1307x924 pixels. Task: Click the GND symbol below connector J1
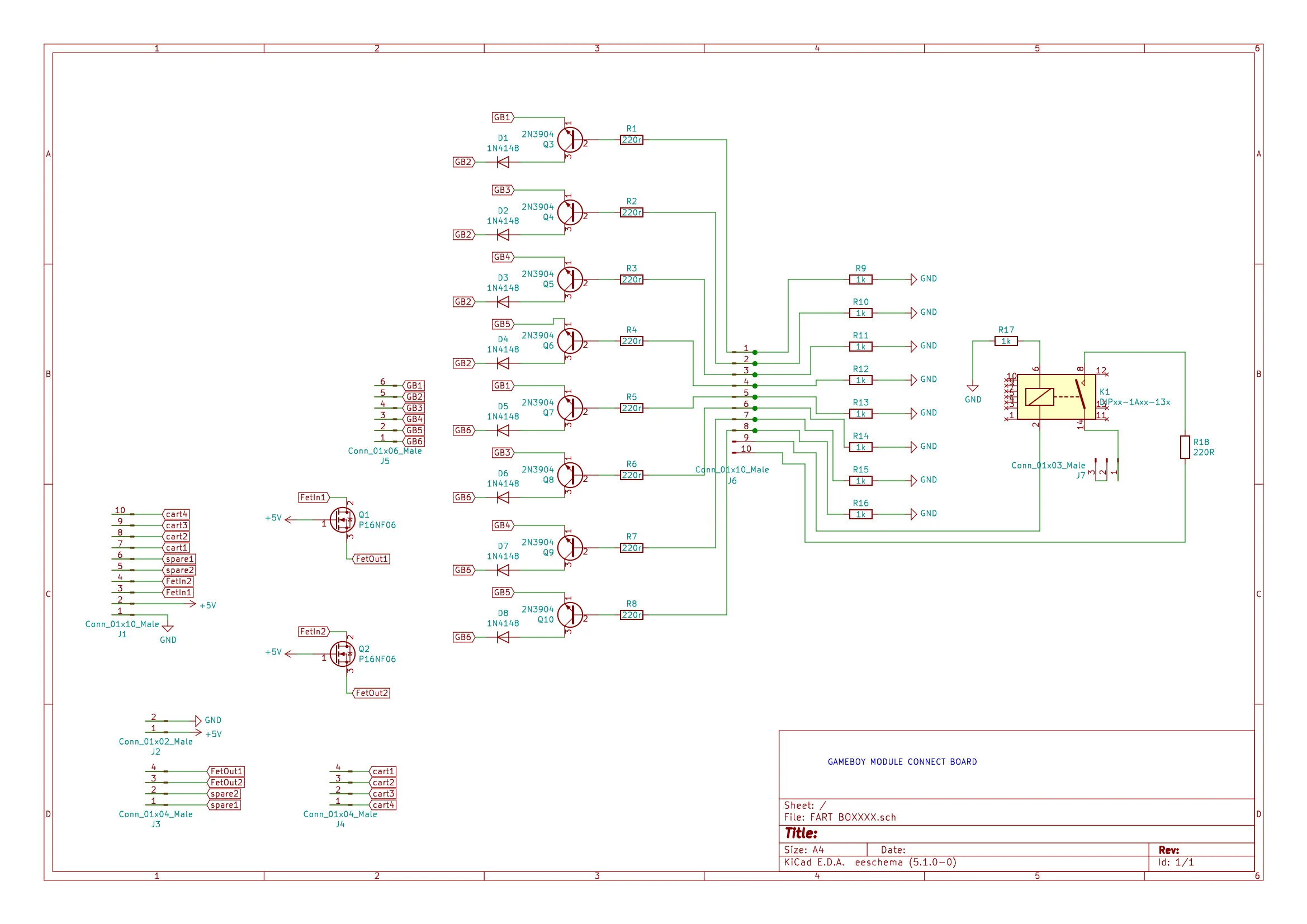167,628
